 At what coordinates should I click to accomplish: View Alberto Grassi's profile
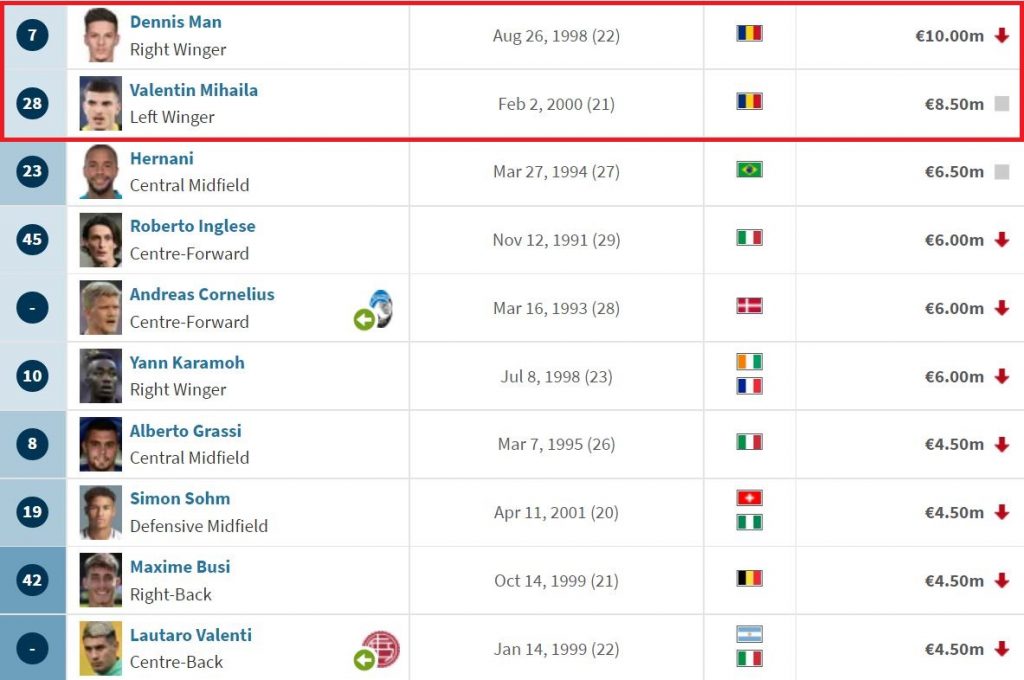(x=186, y=431)
